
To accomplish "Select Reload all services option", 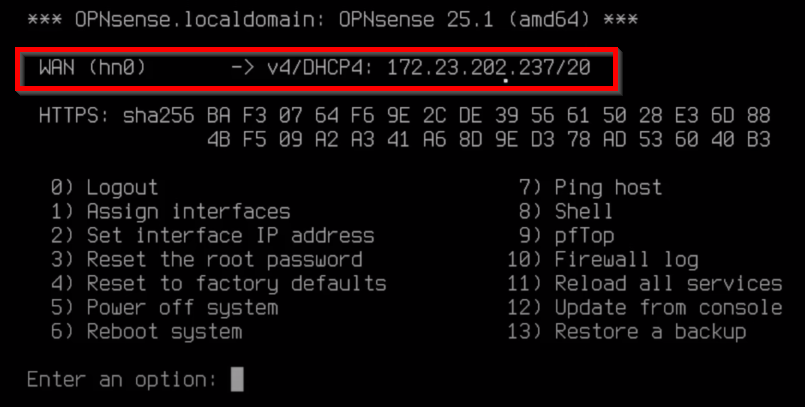I will click(645, 283).
